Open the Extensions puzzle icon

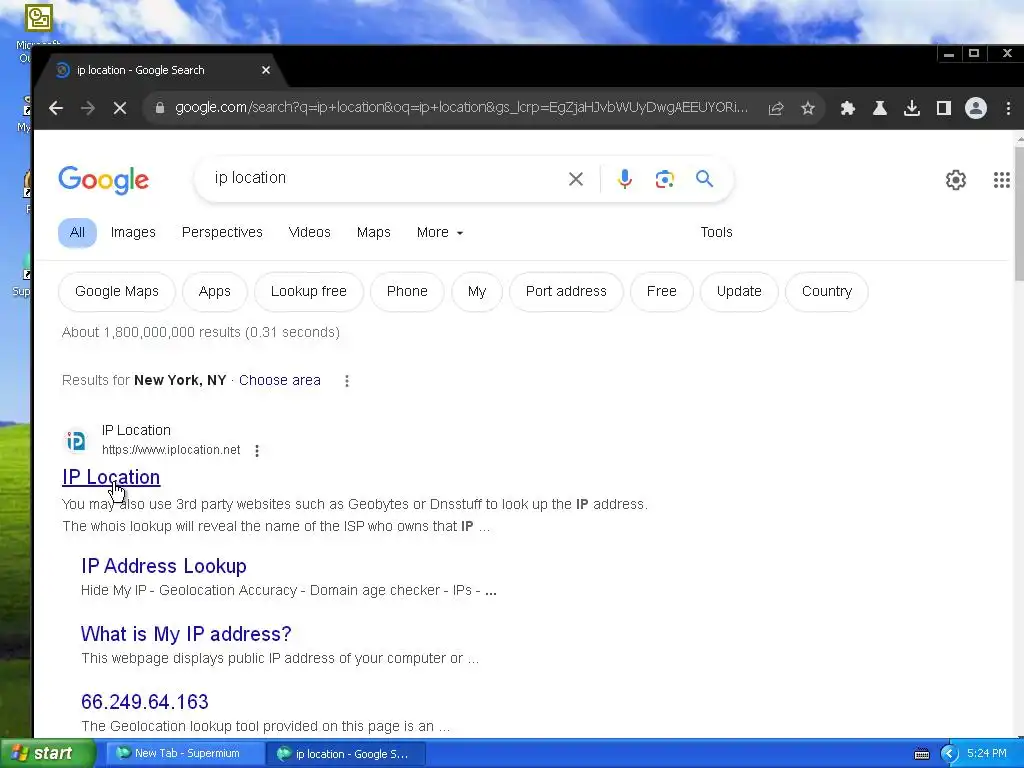click(848, 108)
